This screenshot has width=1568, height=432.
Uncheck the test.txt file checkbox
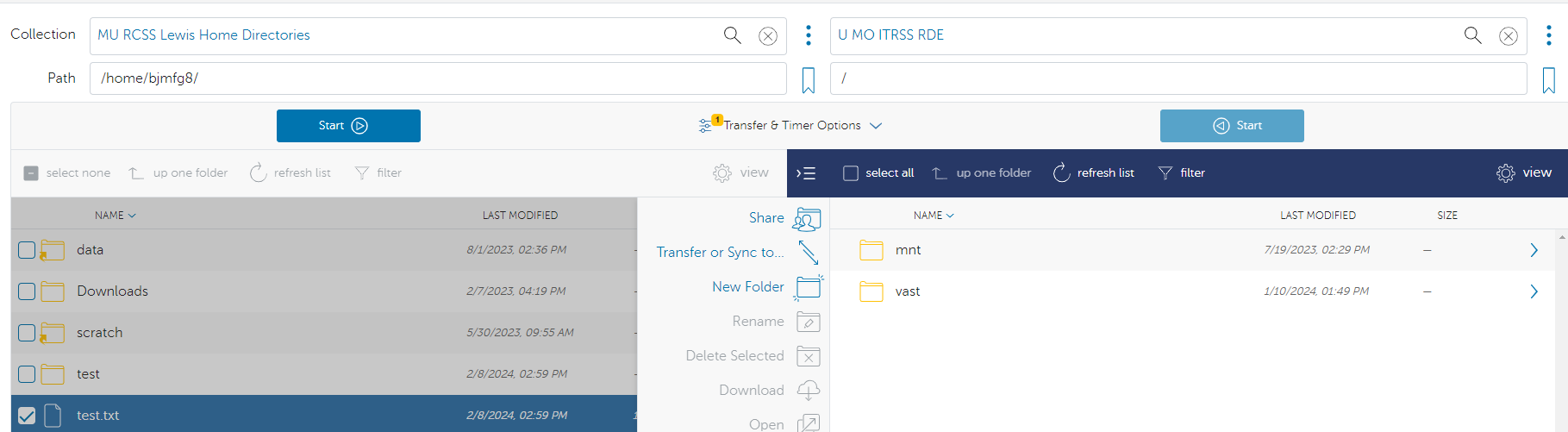(x=27, y=416)
